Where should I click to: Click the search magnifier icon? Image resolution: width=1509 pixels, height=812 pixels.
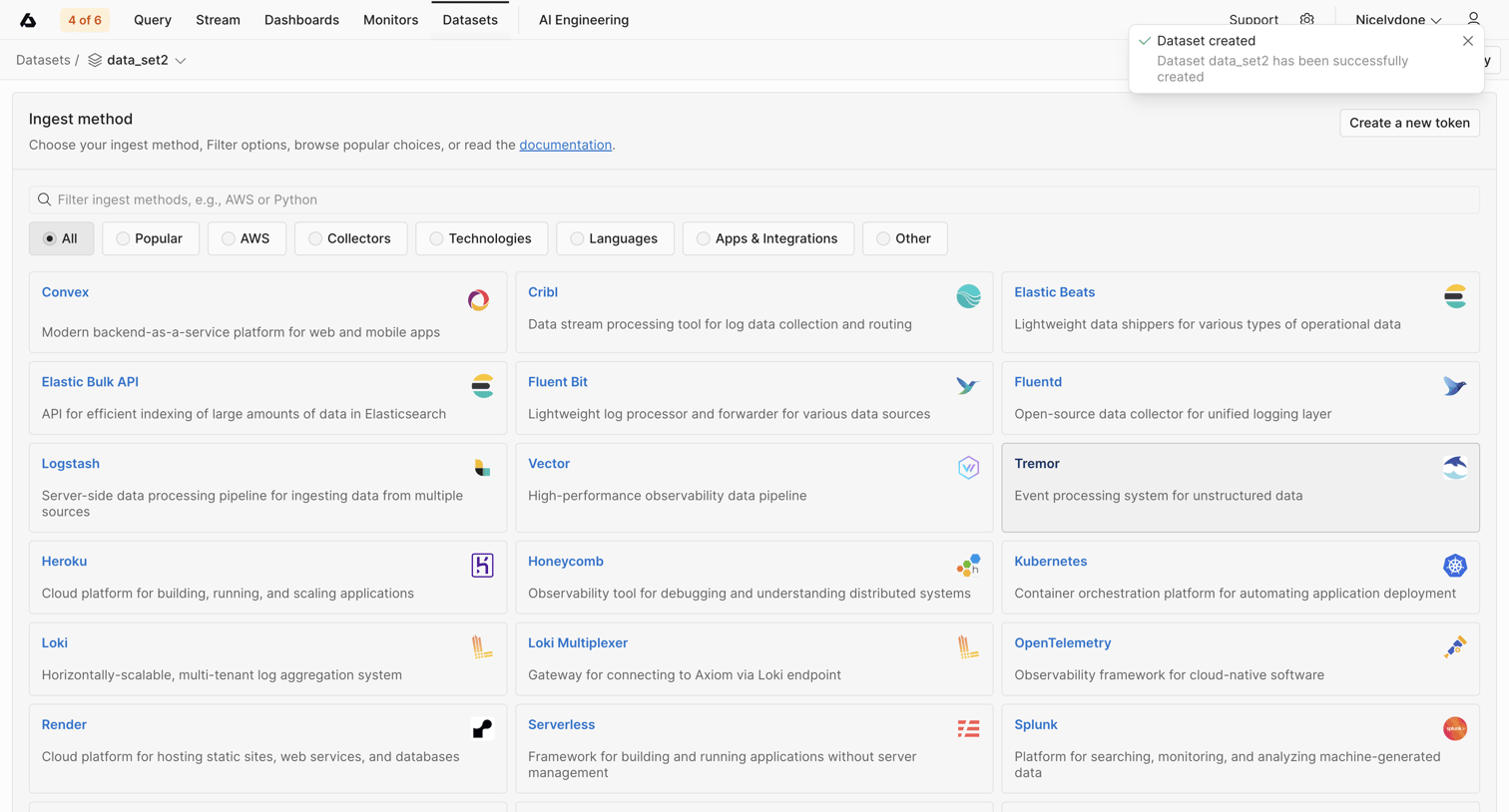tap(44, 200)
